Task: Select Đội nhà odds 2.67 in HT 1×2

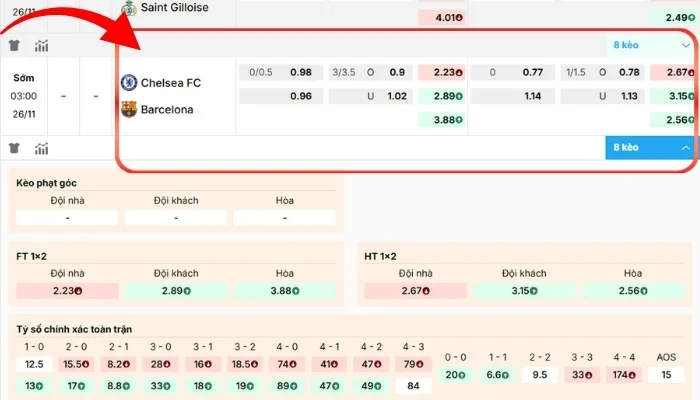Action: (x=415, y=290)
